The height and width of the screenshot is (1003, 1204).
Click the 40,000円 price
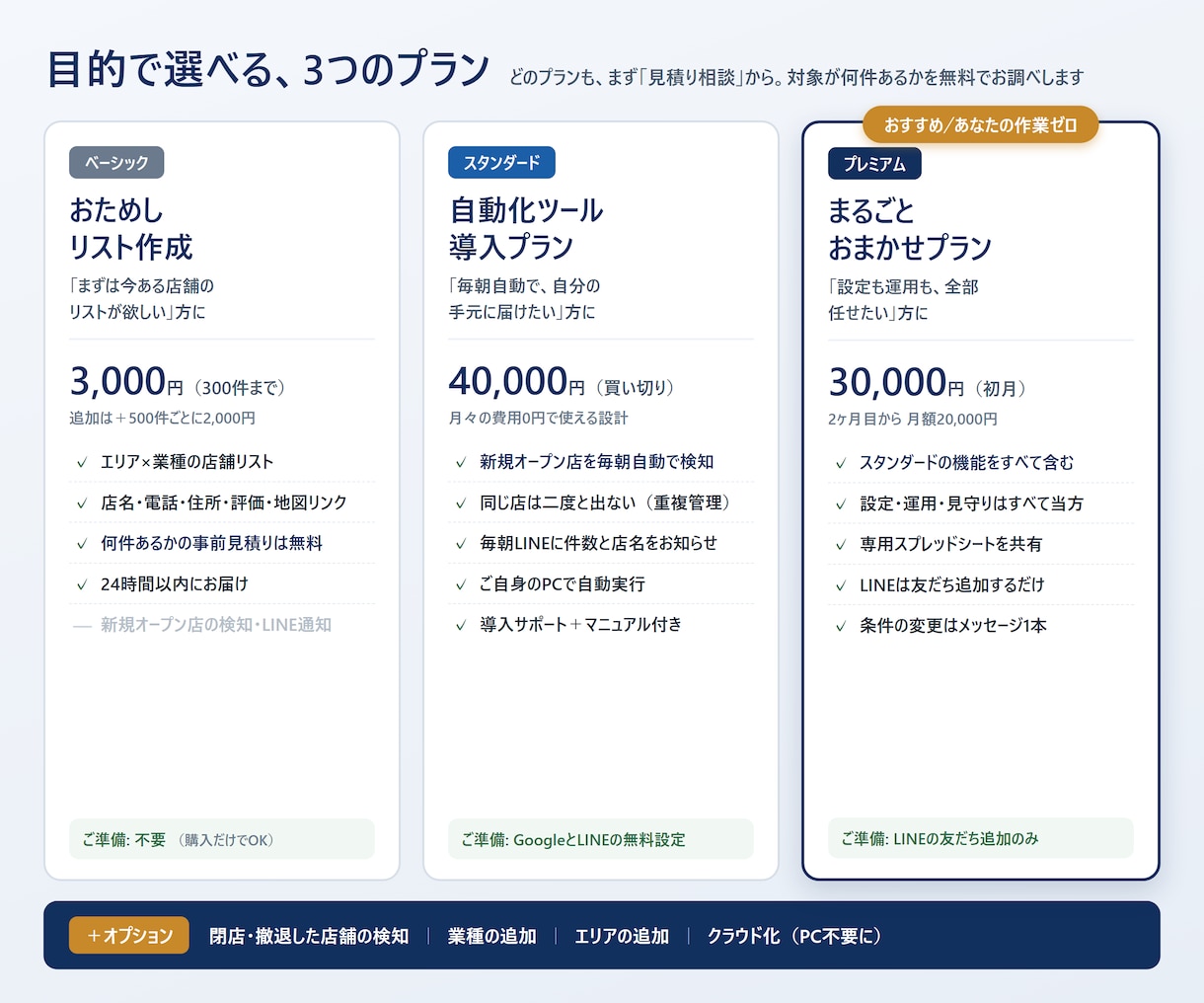(x=516, y=381)
